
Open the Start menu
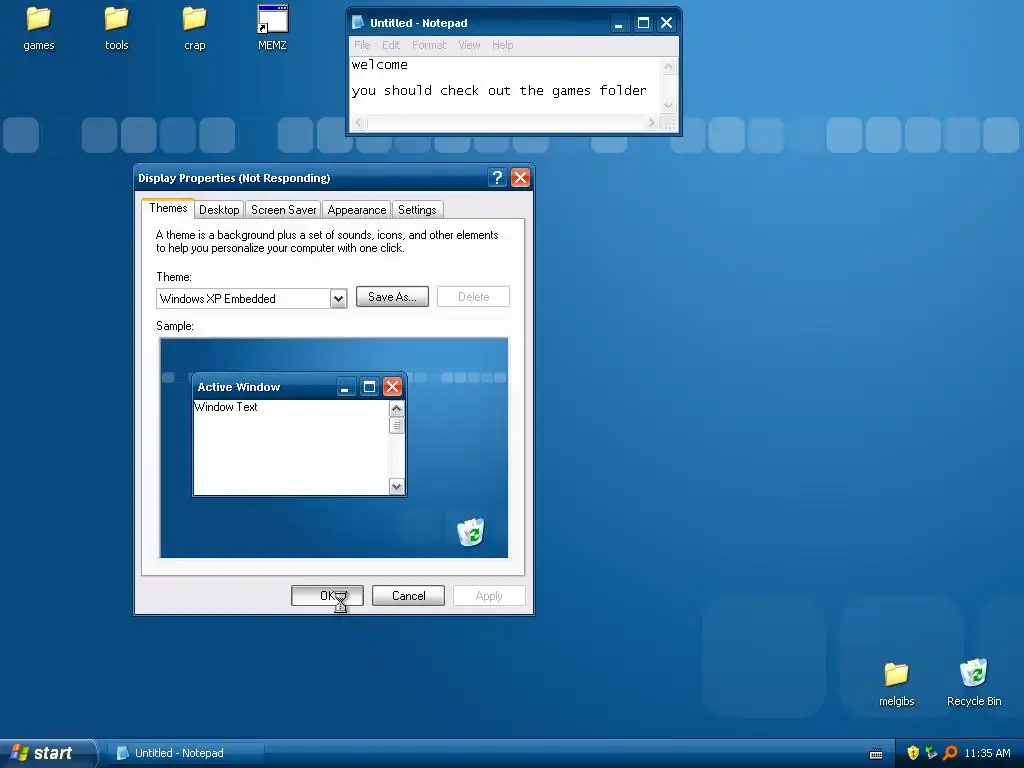(48, 753)
